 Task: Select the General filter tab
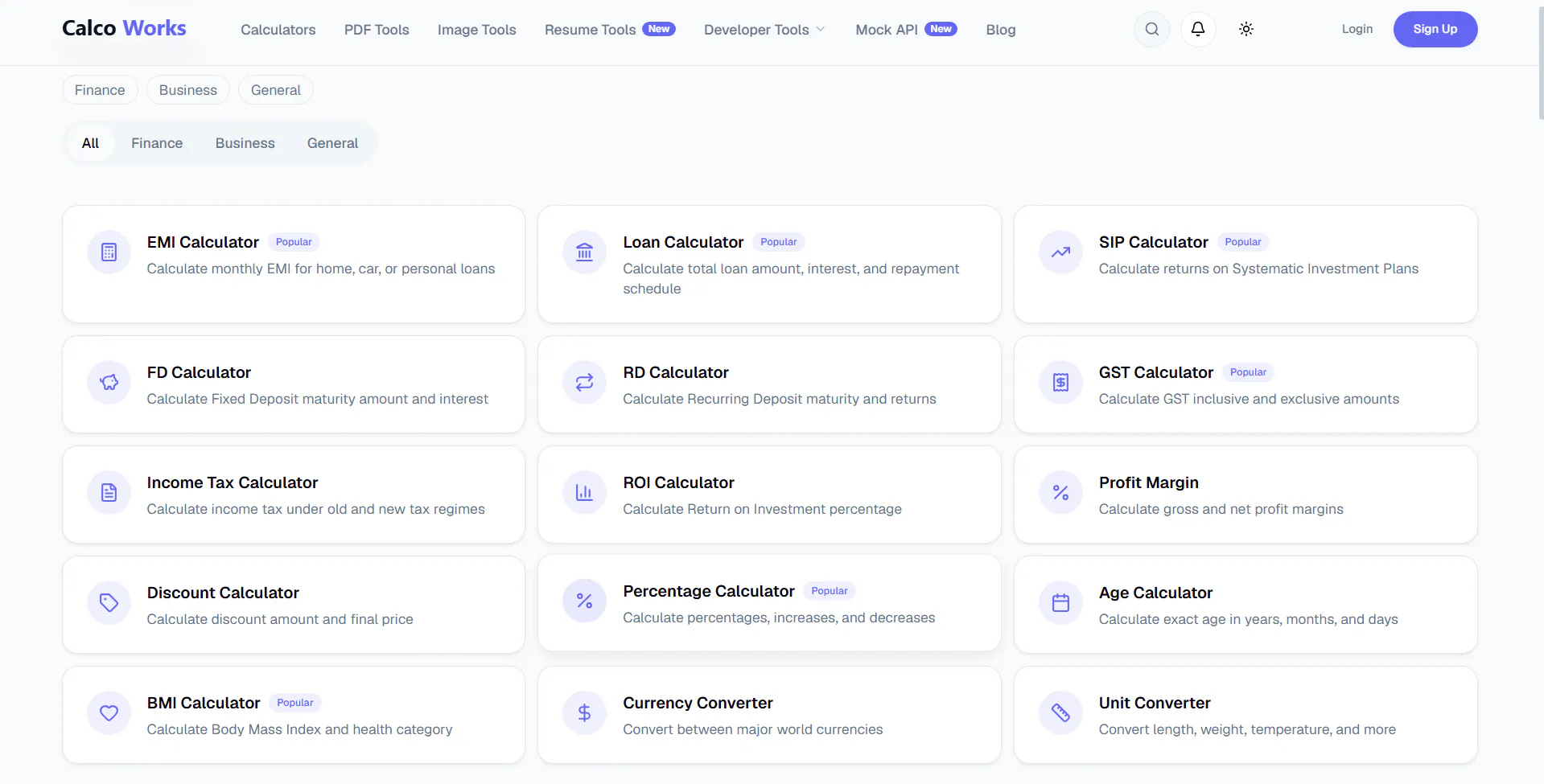click(332, 143)
